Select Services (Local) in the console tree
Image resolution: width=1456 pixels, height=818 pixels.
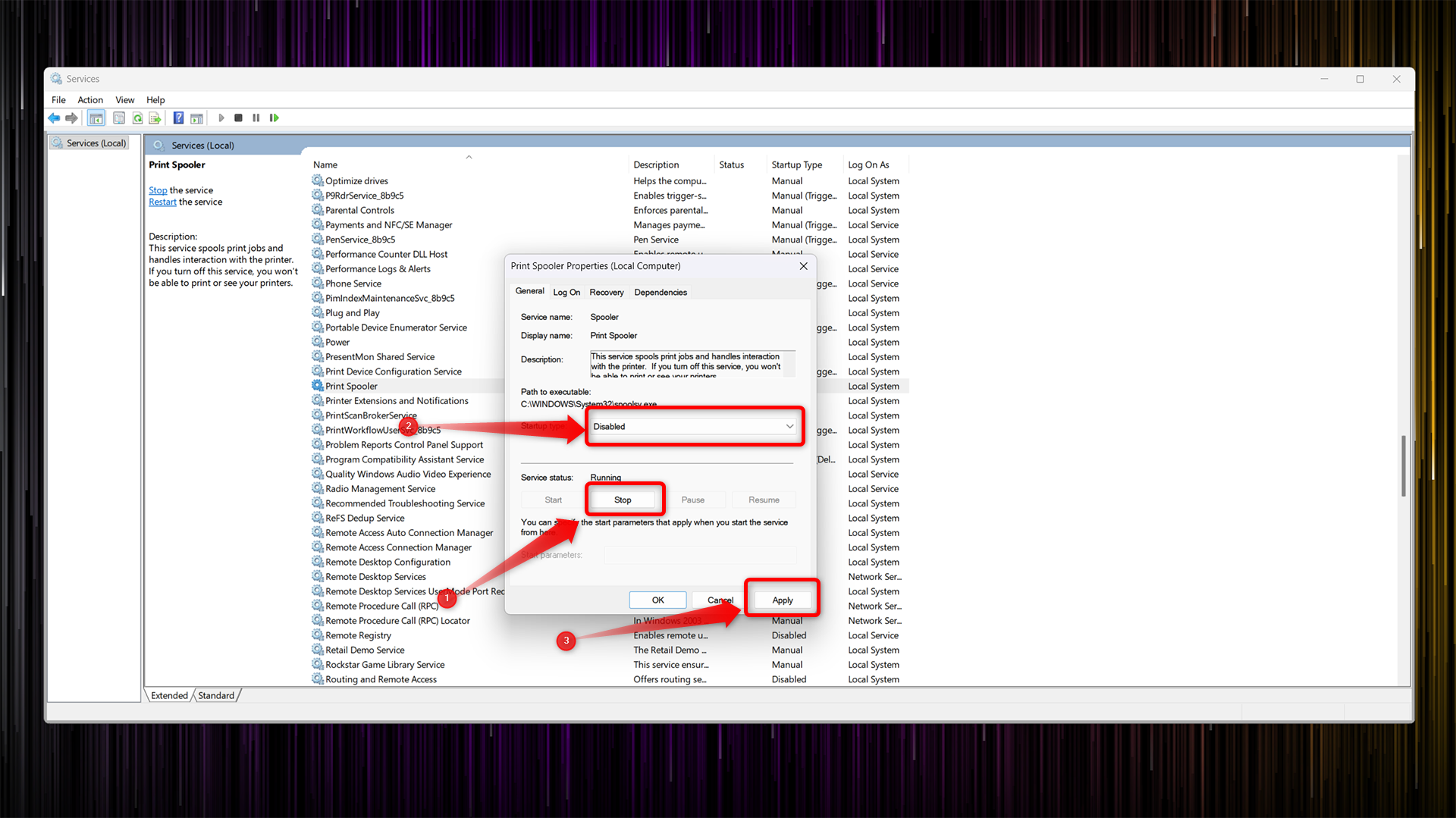89,143
